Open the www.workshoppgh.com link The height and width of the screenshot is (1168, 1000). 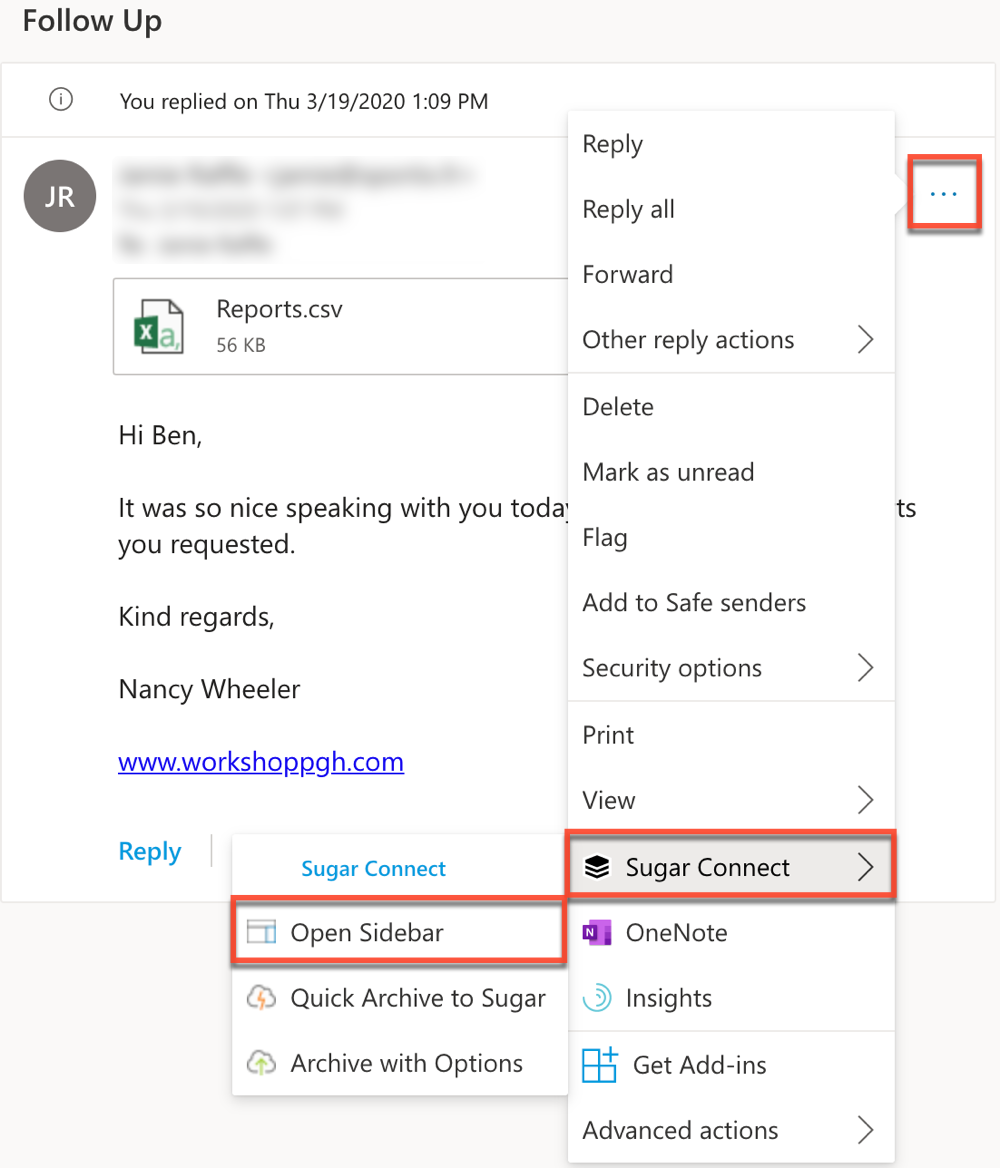tap(261, 762)
